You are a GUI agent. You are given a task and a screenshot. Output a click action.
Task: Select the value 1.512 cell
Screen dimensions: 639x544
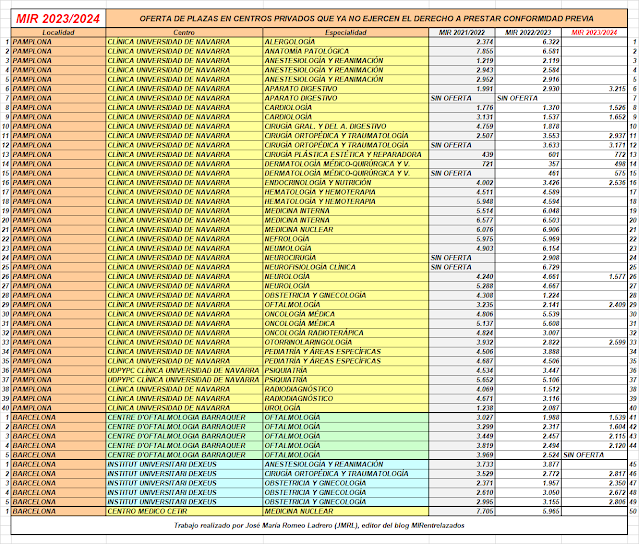tap(528, 389)
